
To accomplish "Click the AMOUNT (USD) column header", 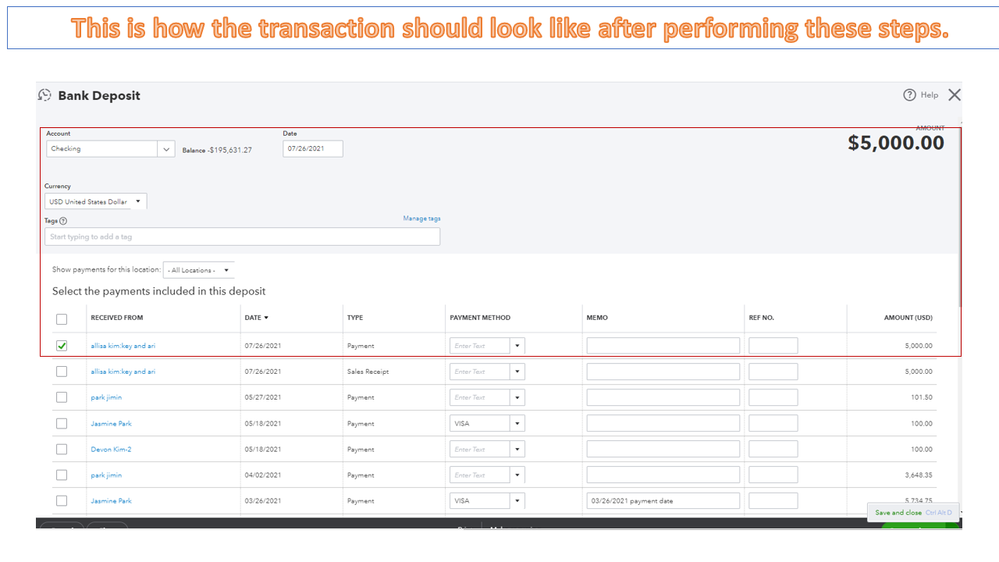I will (908, 317).
